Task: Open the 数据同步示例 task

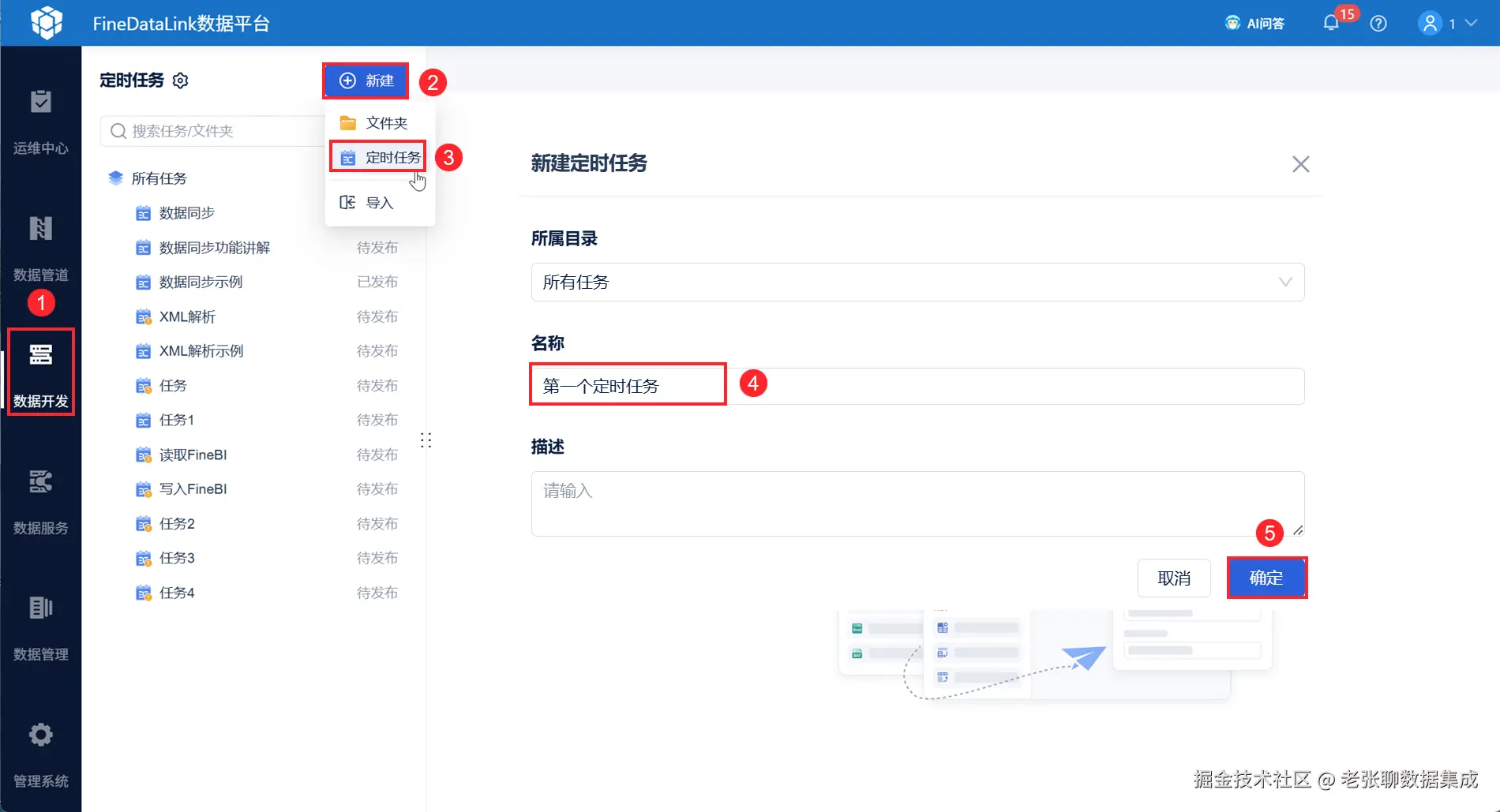Action: coord(201,282)
